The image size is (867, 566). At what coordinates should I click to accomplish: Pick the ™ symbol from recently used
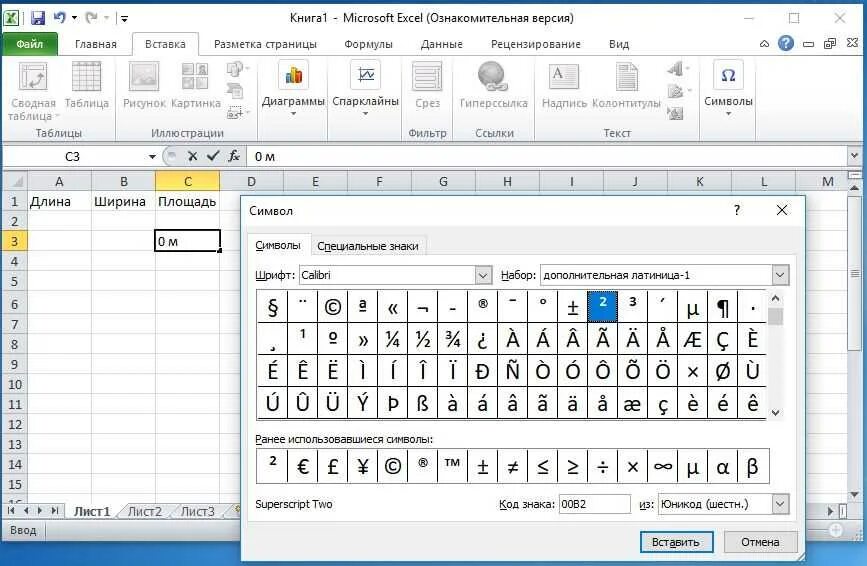(452, 467)
